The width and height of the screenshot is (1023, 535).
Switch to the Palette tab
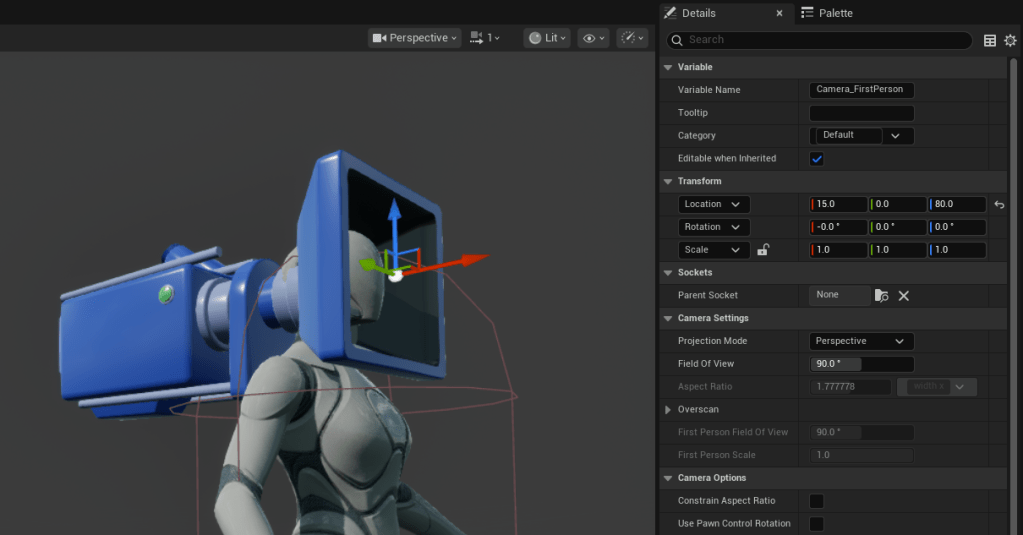[x=827, y=13]
